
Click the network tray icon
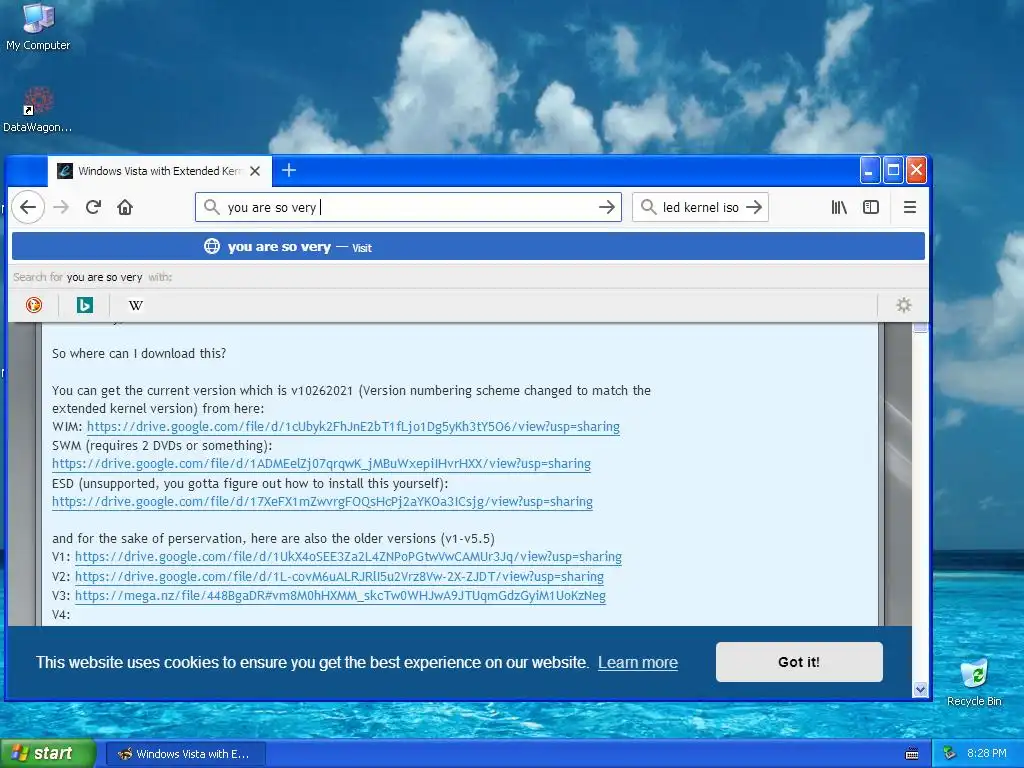950,754
